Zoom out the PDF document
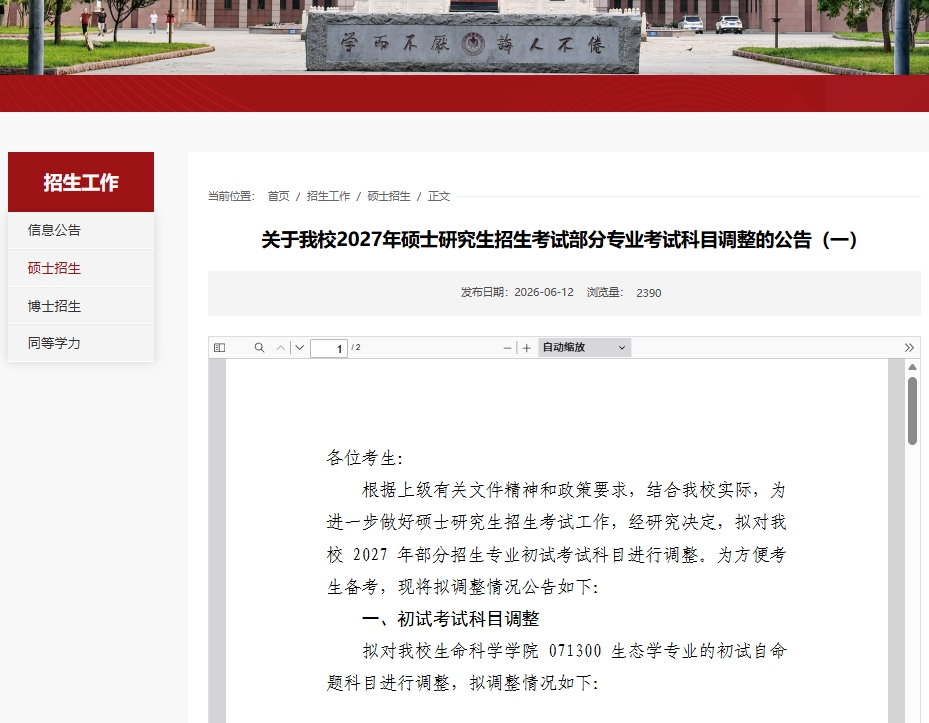929x723 pixels. click(507, 348)
